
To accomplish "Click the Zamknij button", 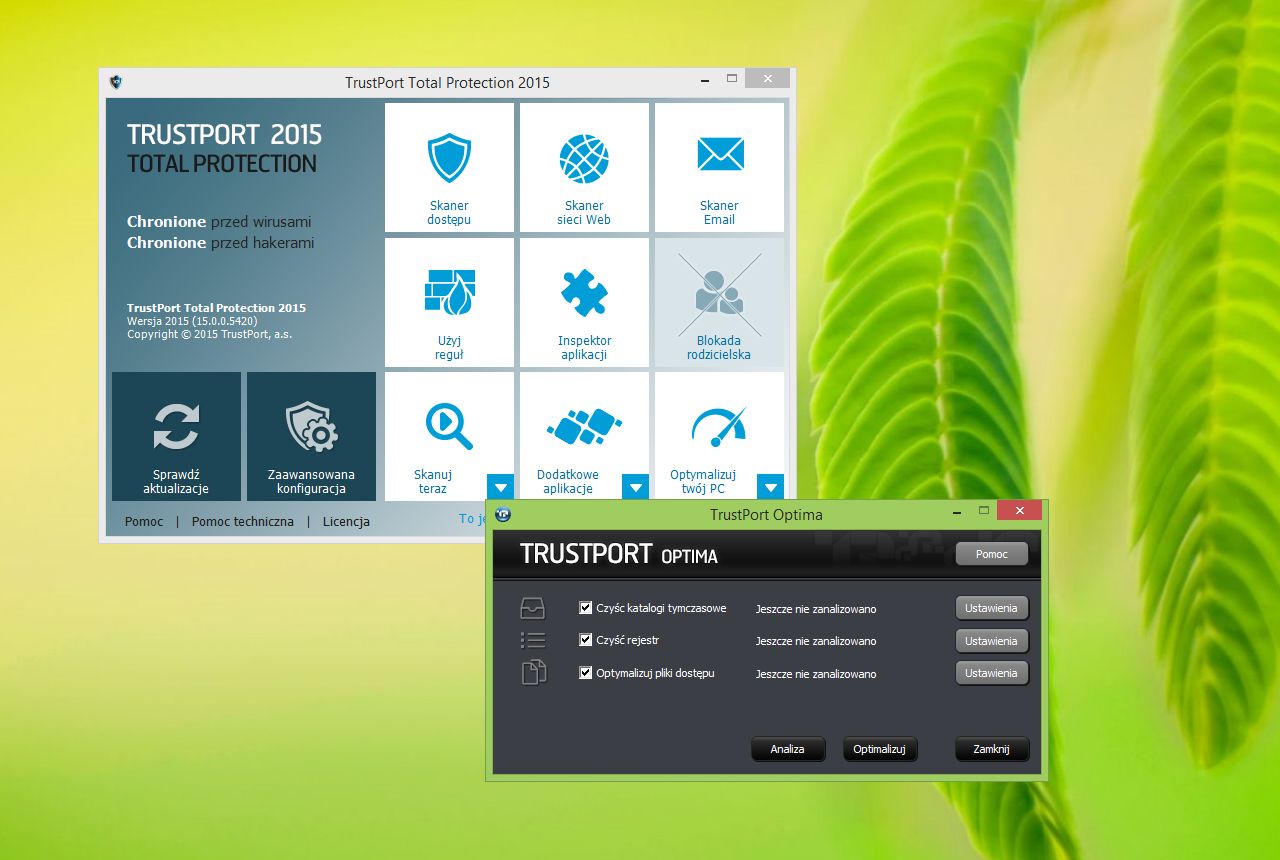I will click(x=992, y=749).
